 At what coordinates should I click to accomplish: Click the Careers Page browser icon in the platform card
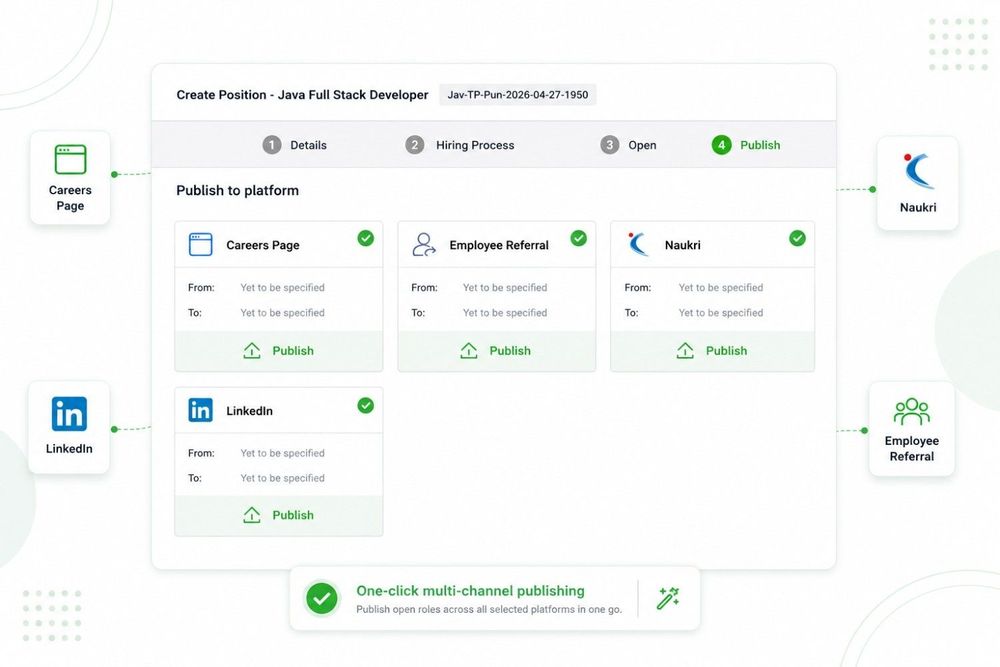(200, 244)
